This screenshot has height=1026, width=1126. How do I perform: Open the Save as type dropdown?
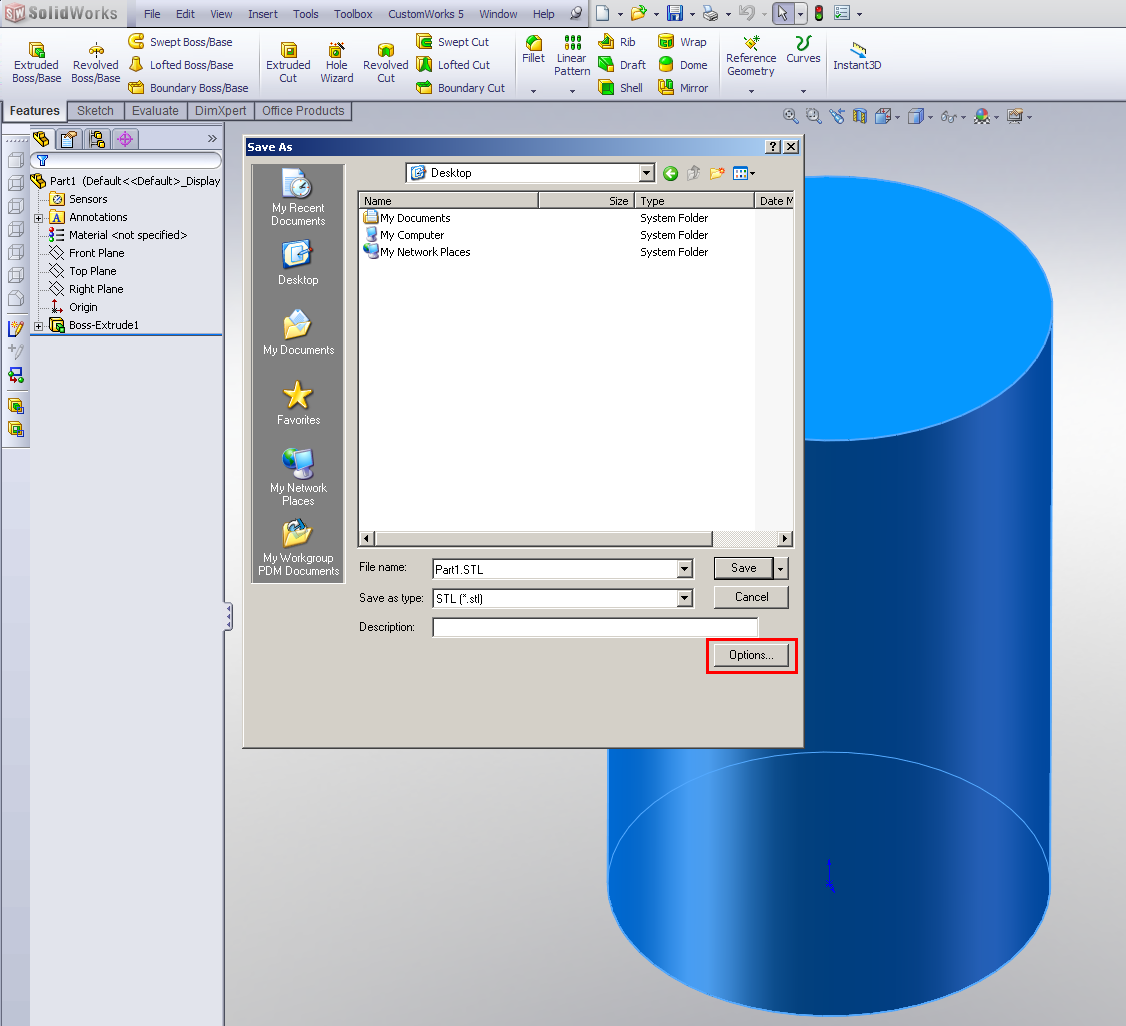click(684, 598)
